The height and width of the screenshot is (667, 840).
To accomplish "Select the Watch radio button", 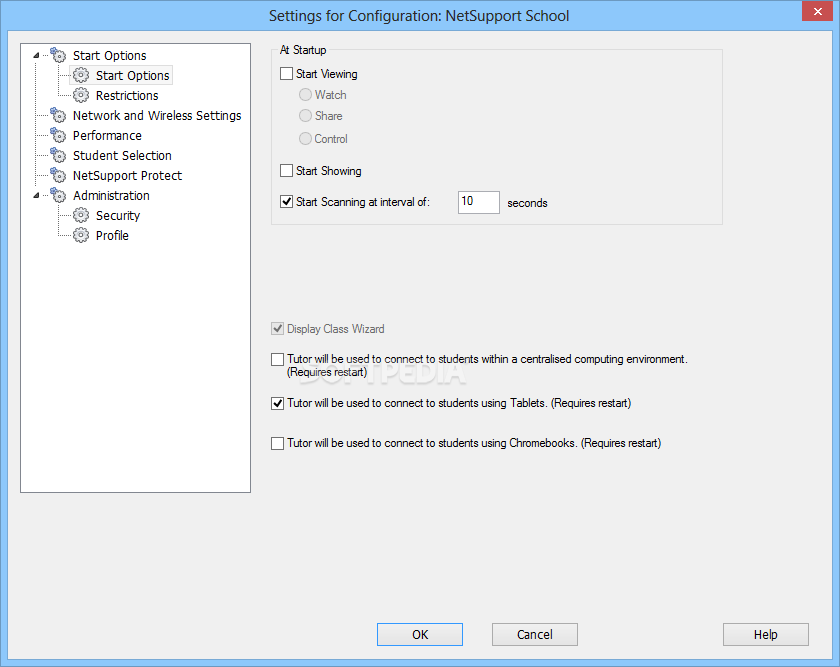I will tap(305, 95).
